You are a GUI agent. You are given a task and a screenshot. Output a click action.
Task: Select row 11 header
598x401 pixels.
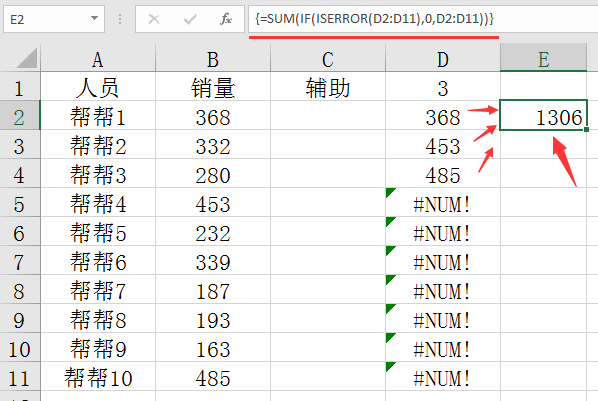click(19, 377)
